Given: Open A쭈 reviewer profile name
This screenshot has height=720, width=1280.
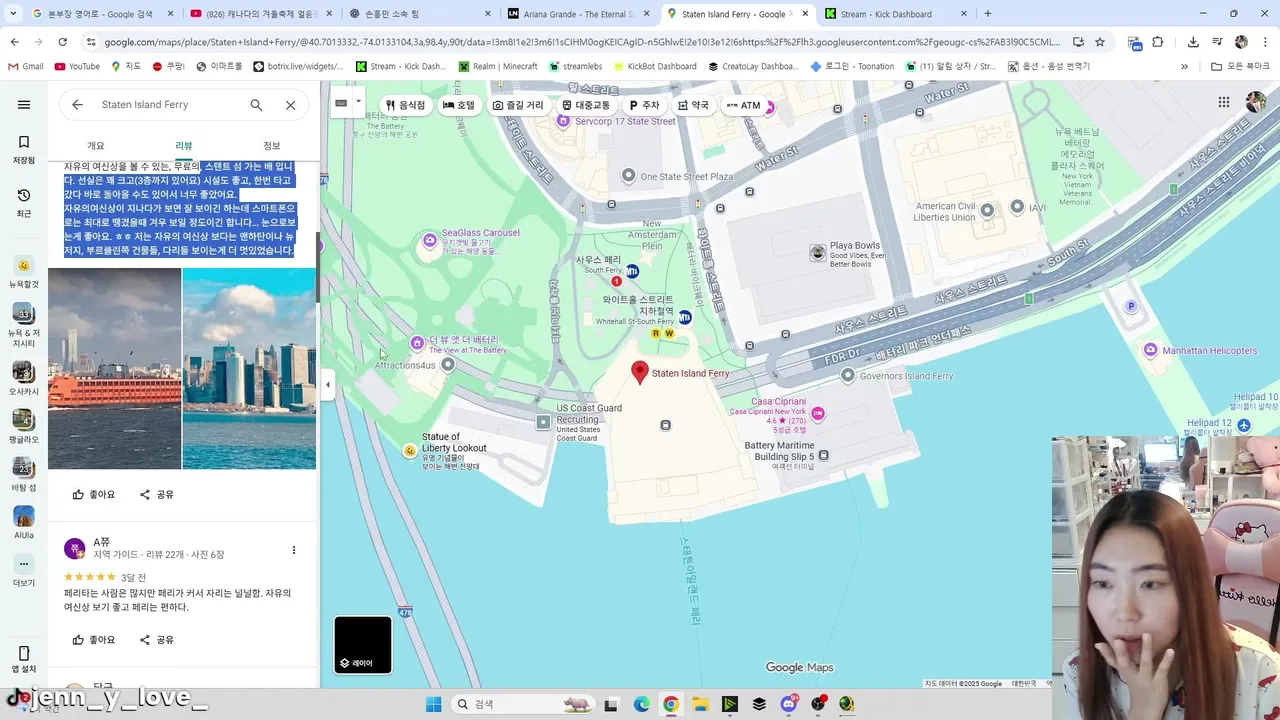Looking at the screenshot, I should (x=101, y=542).
